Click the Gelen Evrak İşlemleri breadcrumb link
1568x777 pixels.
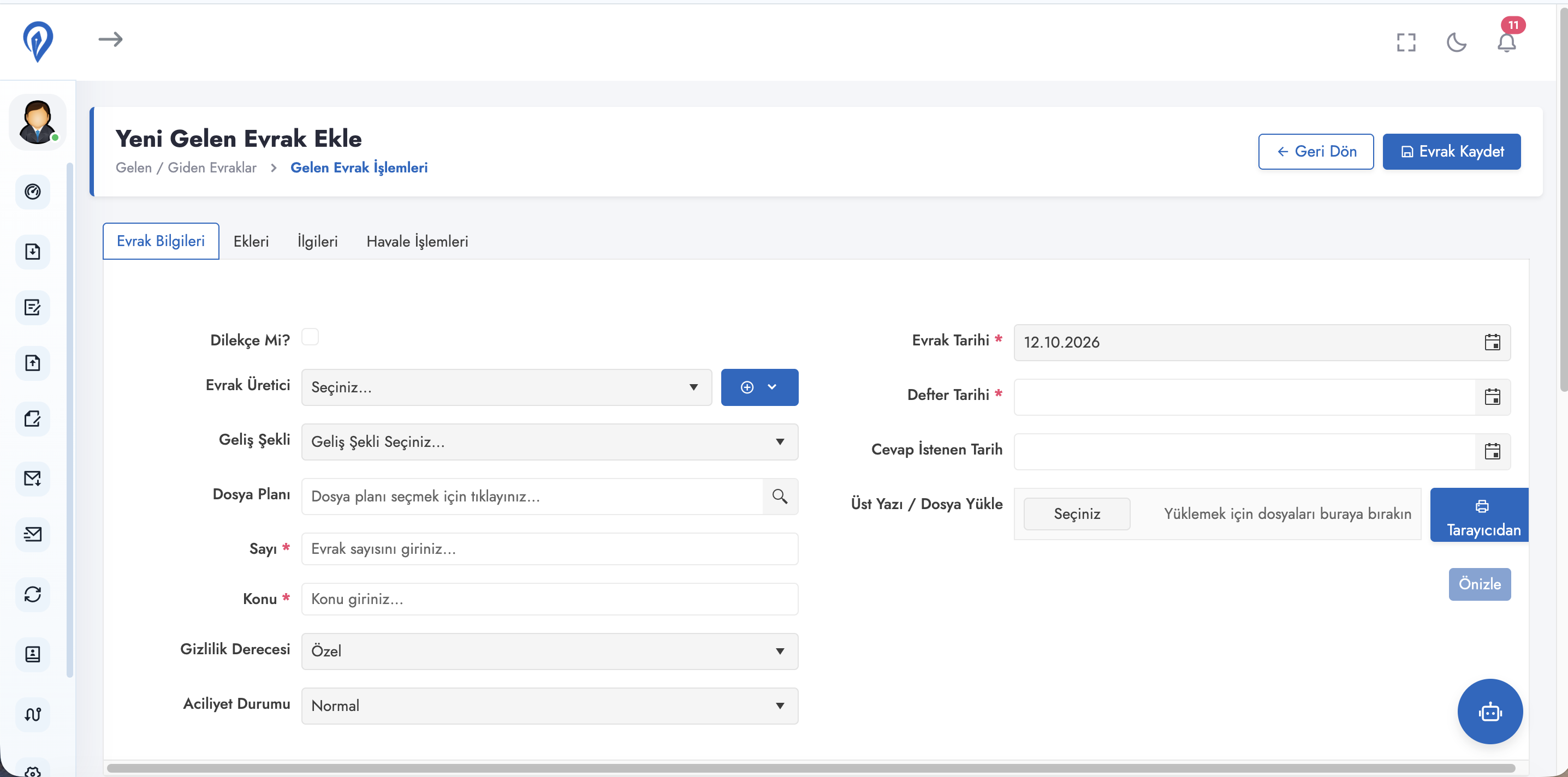(x=359, y=168)
